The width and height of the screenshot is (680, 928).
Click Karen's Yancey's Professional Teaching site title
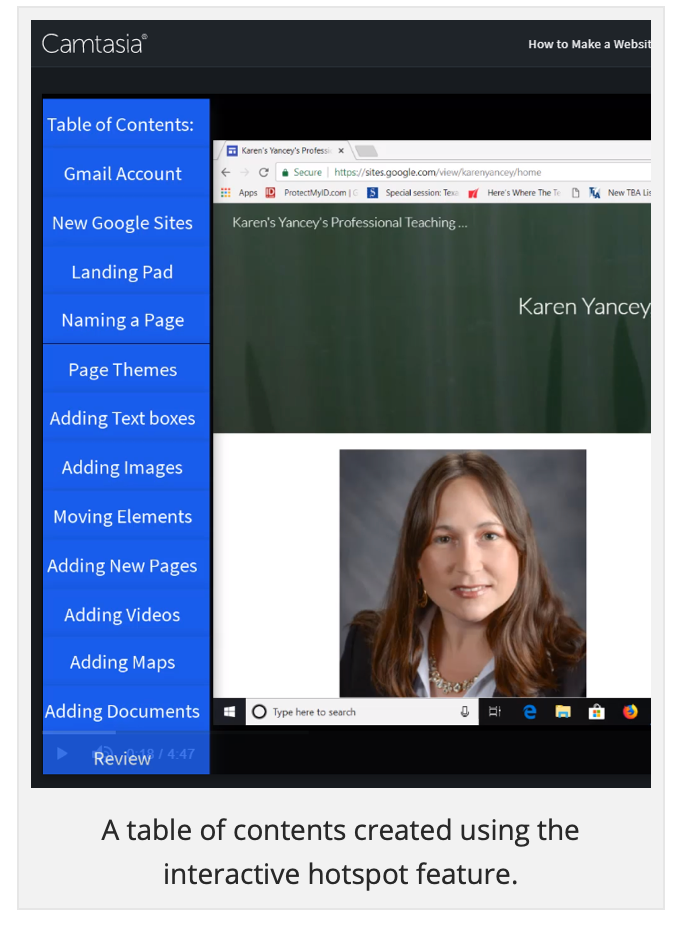point(350,223)
